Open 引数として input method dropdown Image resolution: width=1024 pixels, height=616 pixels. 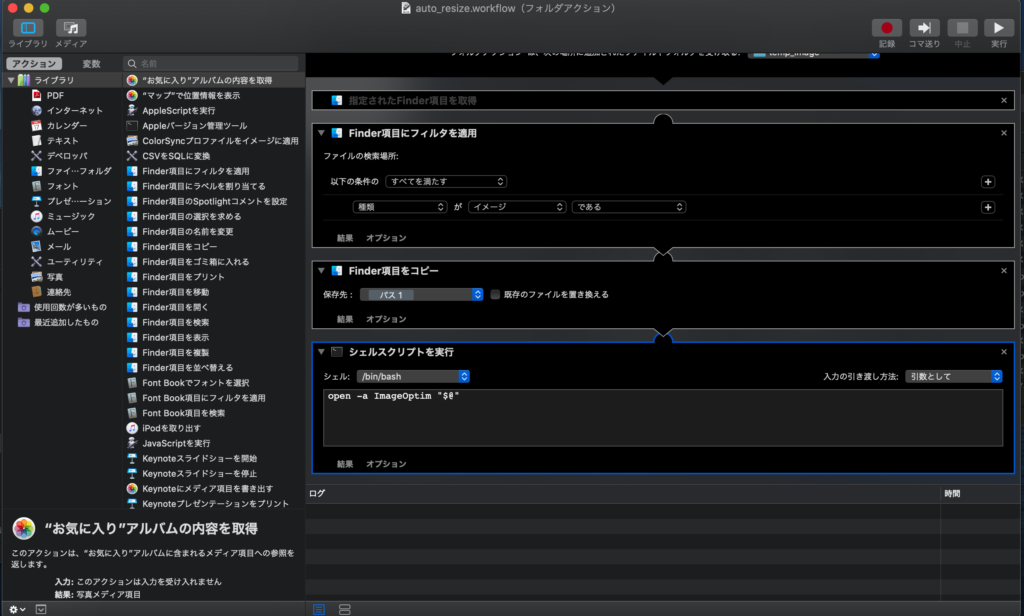[x=953, y=376]
